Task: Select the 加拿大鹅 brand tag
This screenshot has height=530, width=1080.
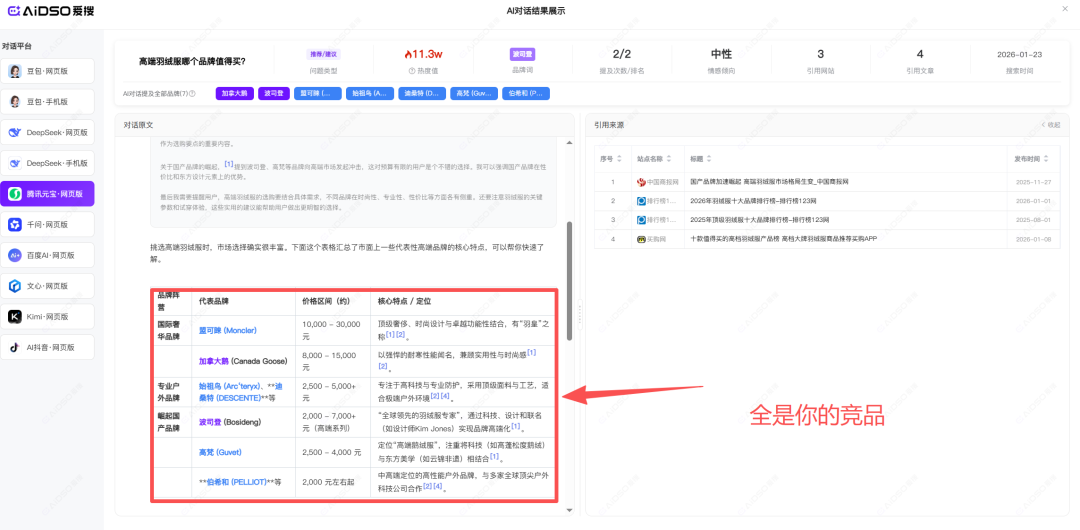Action: click(x=235, y=94)
